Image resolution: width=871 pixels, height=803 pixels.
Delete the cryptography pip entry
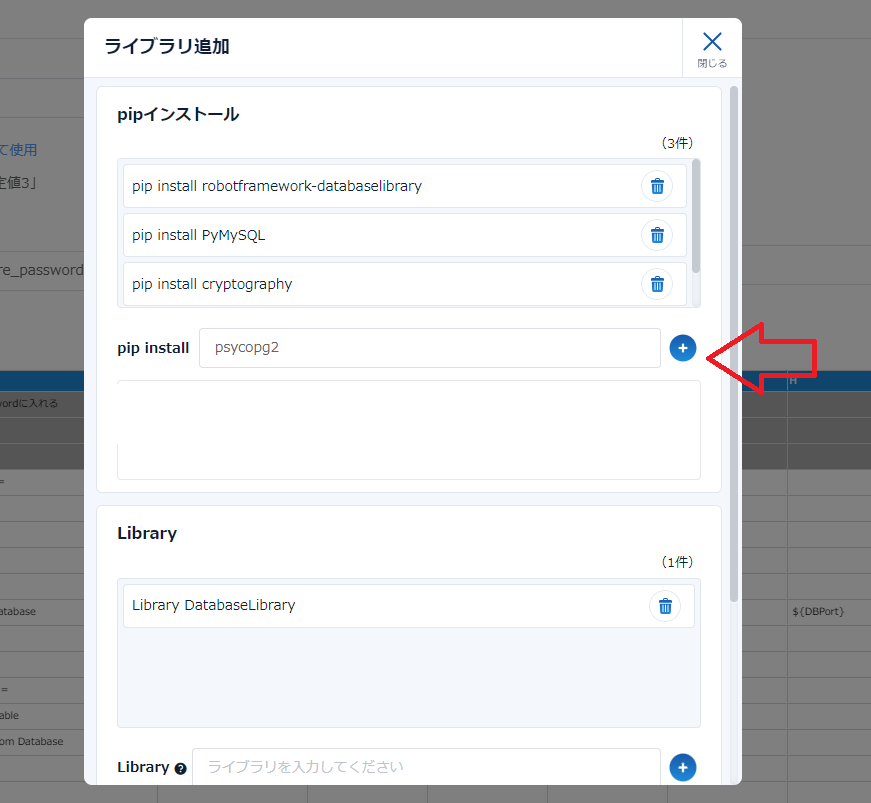pyautogui.click(x=657, y=284)
